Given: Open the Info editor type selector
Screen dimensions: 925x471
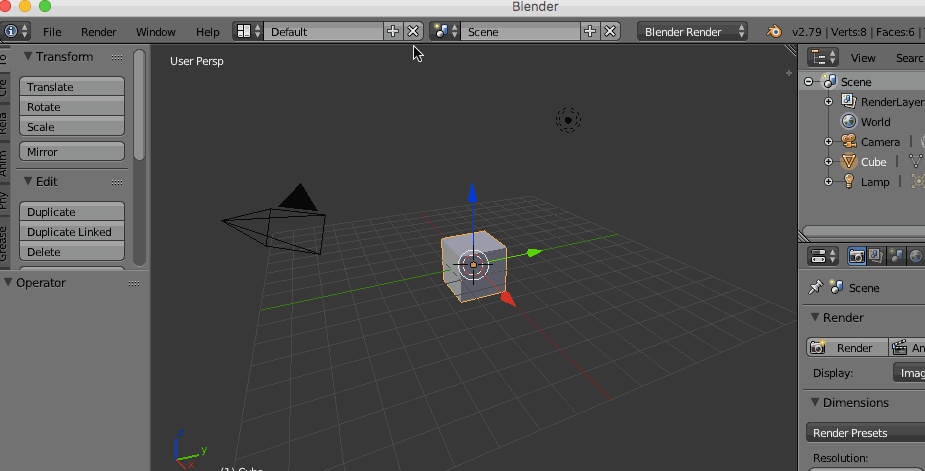Looking at the screenshot, I should (15, 31).
